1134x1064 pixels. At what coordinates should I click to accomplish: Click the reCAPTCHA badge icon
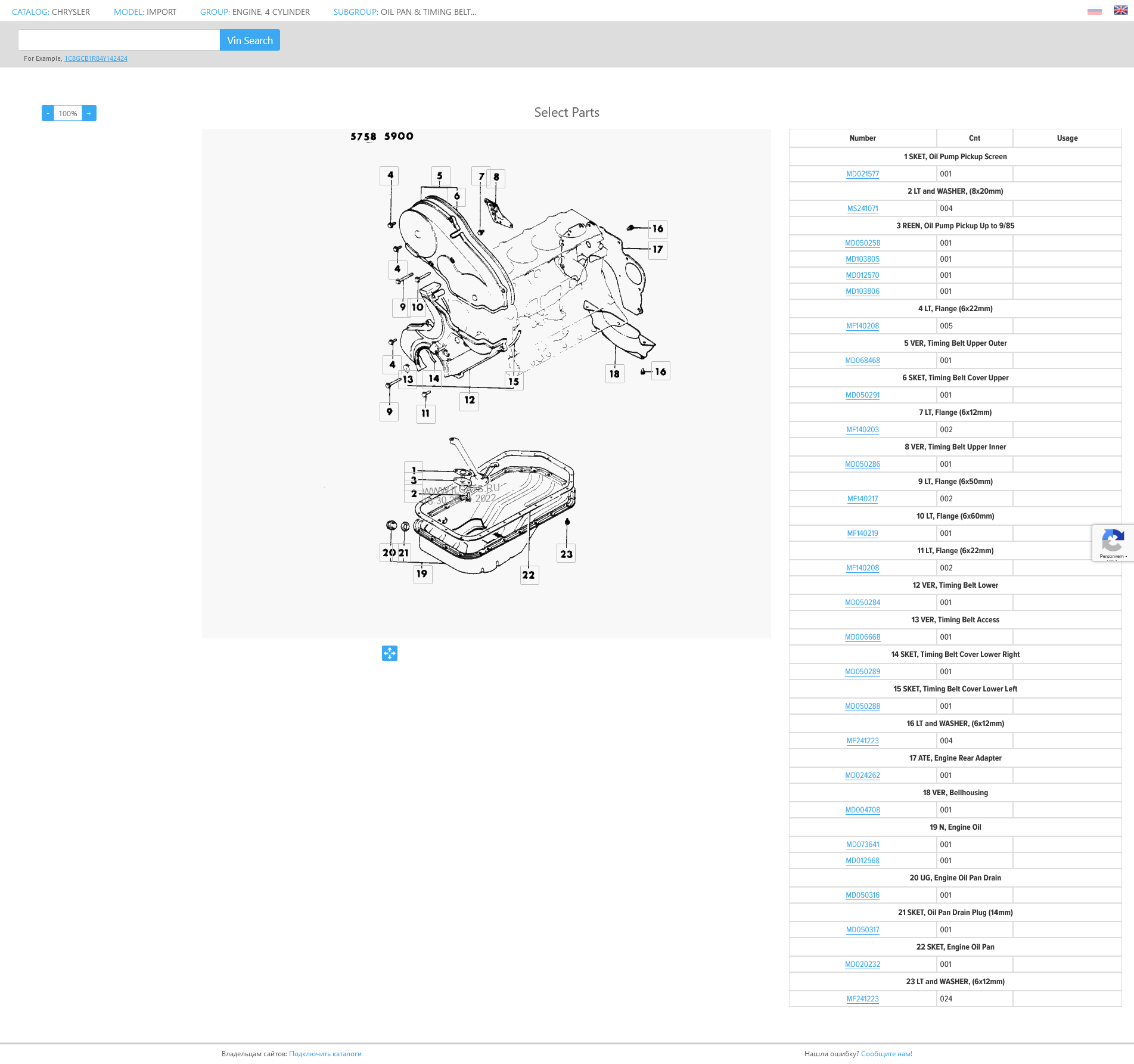click(1112, 542)
